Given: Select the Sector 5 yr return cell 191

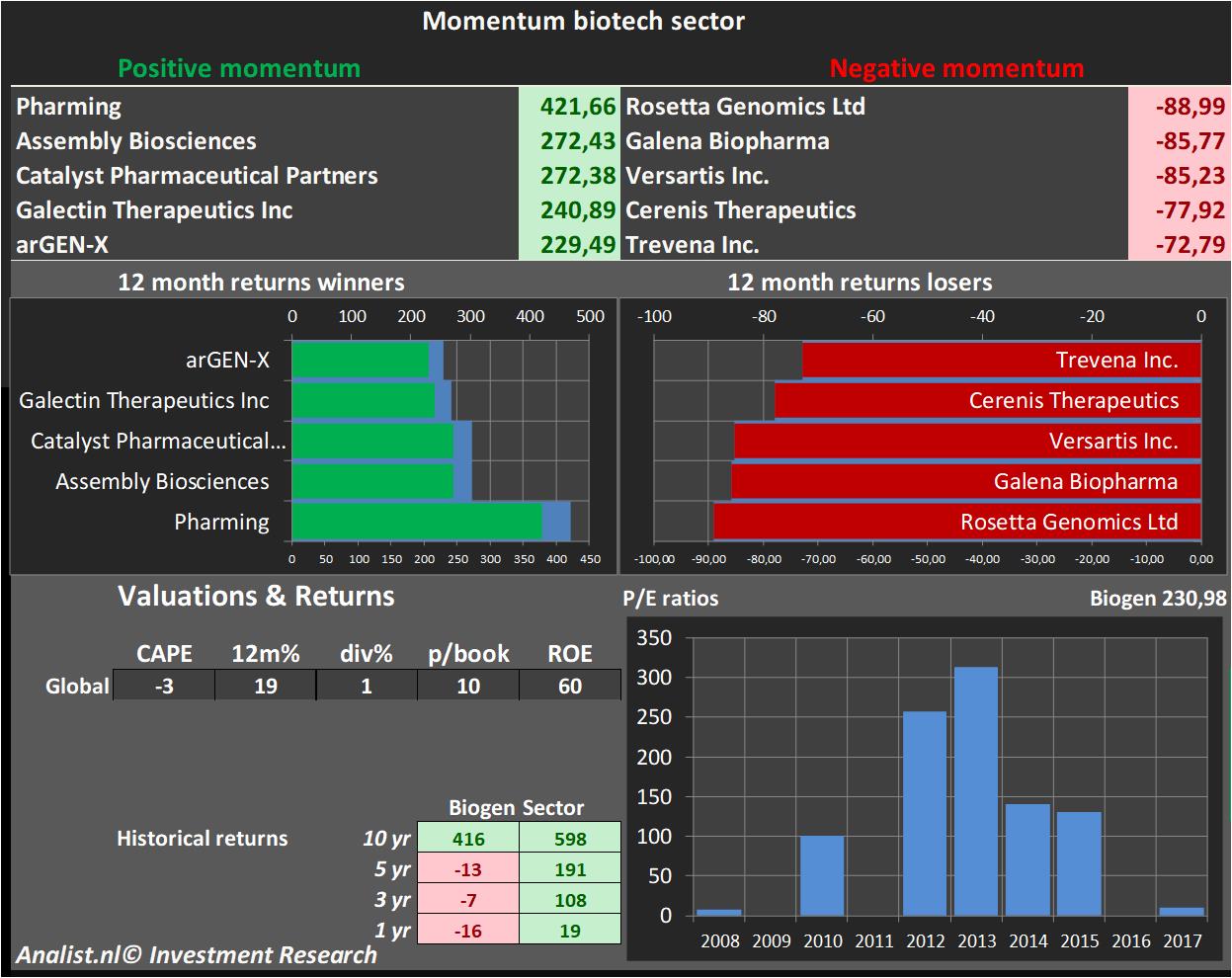Looking at the screenshot, I should pos(570,869).
